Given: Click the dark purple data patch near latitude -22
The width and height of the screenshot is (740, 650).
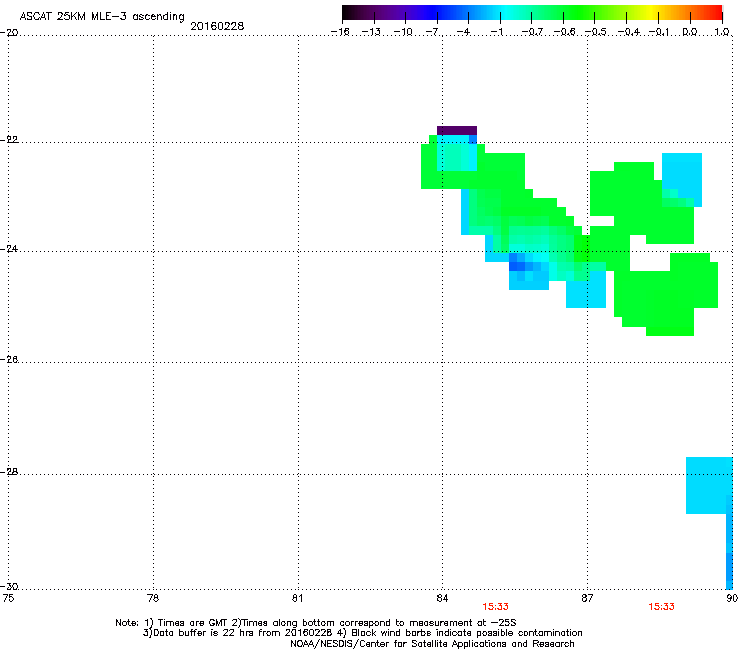Looking at the screenshot, I should [457, 131].
